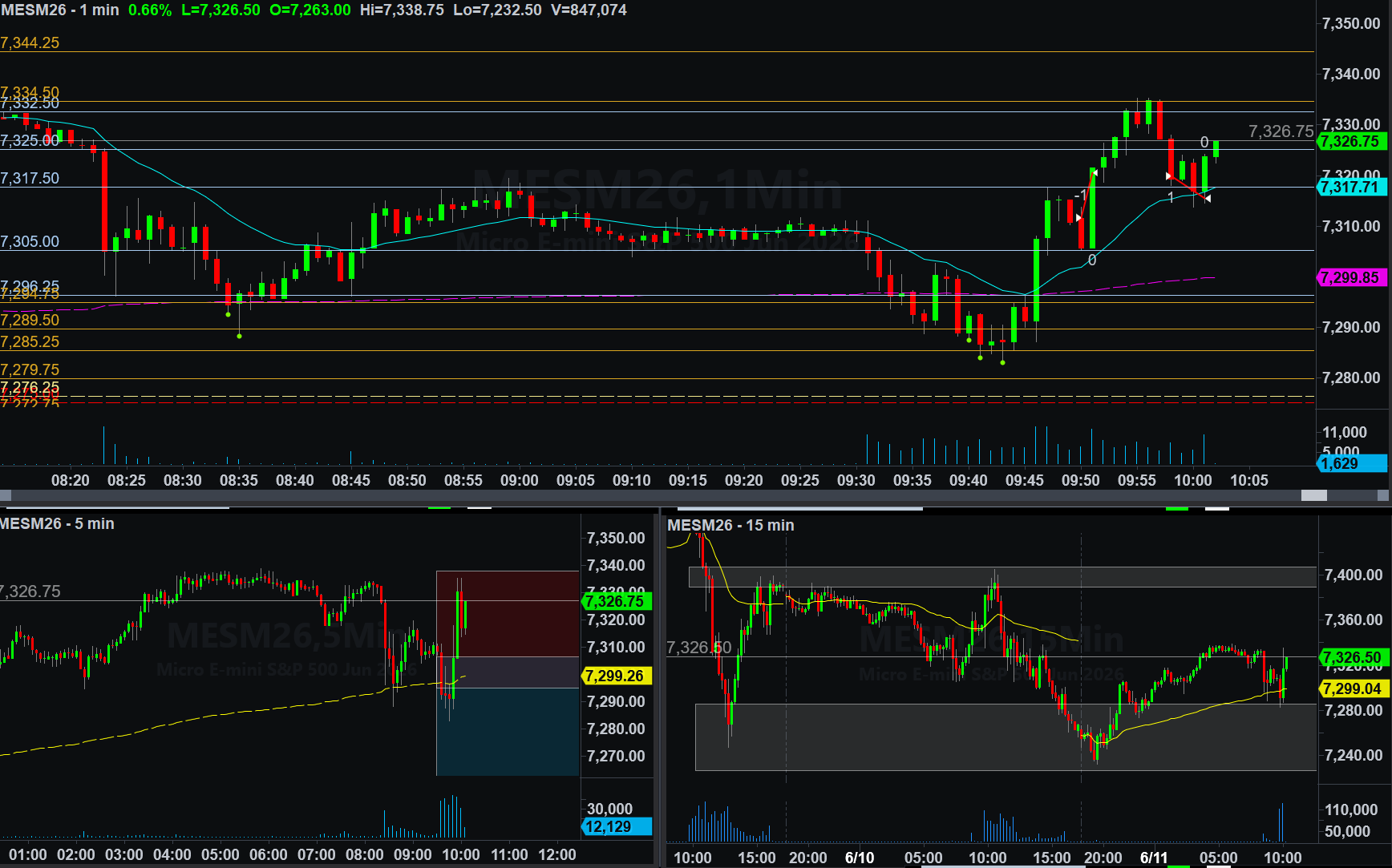Click the 30,000 volume label on 5 min chart

(x=609, y=809)
